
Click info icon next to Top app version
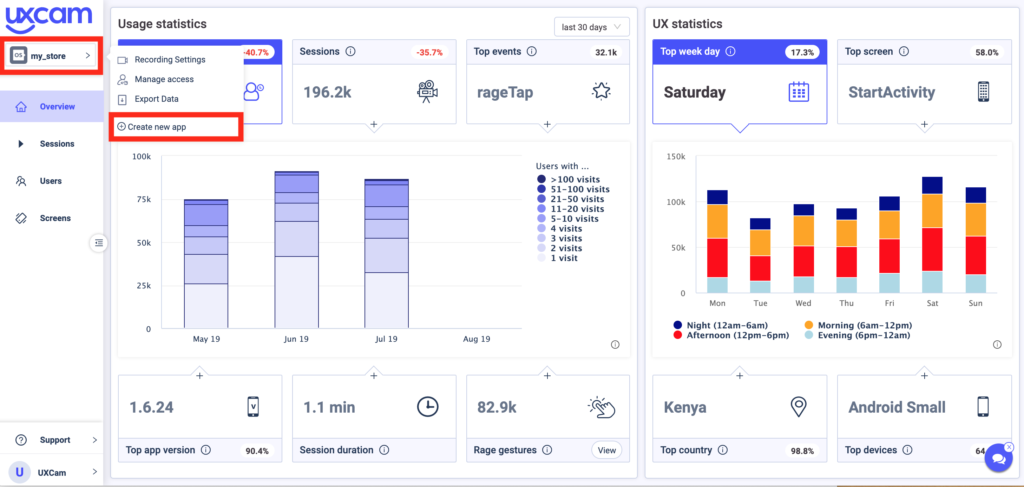click(x=206, y=450)
